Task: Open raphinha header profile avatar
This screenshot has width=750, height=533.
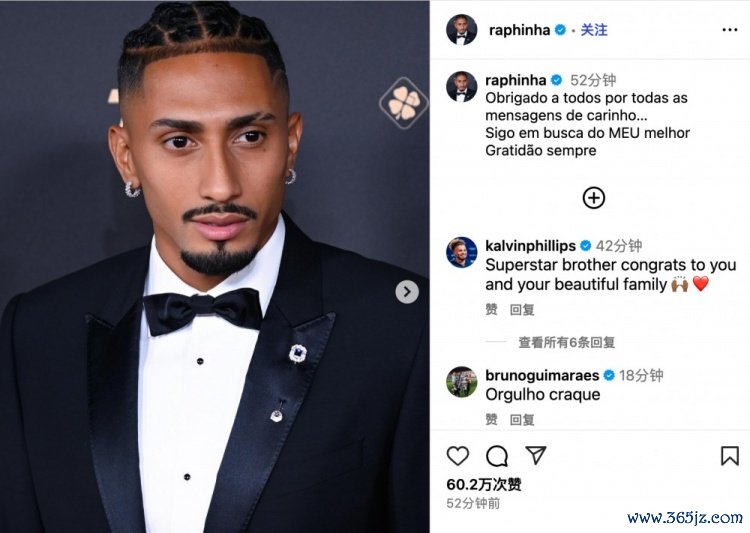Action: click(462, 30)
